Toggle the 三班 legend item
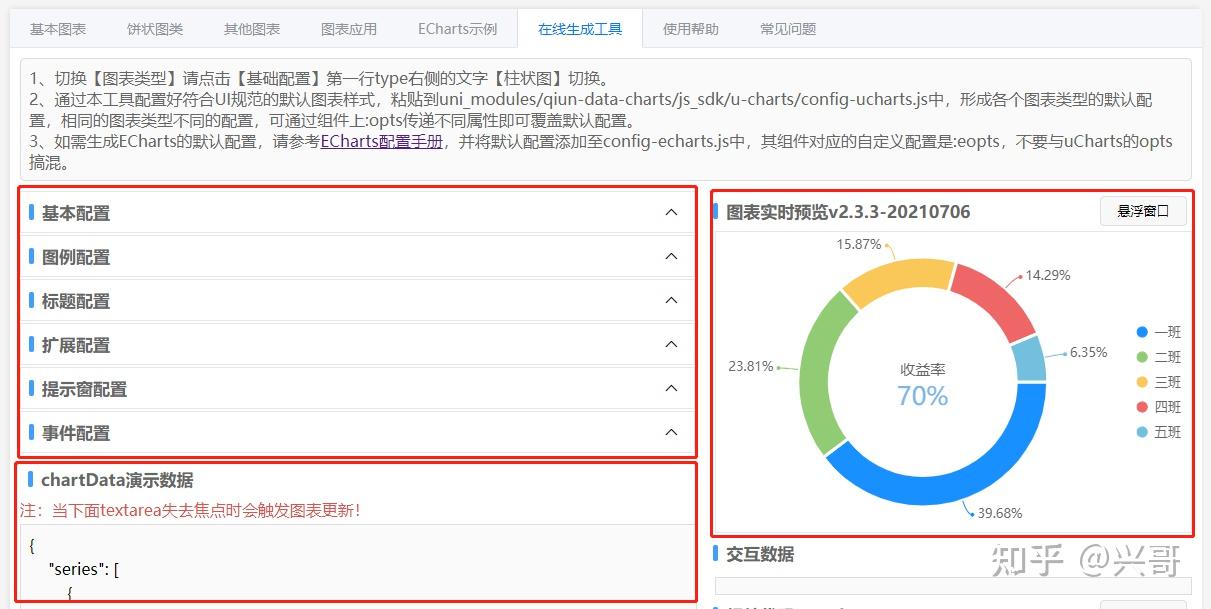This screenshot has width=1211, height=609. (x=1159, y=382)
